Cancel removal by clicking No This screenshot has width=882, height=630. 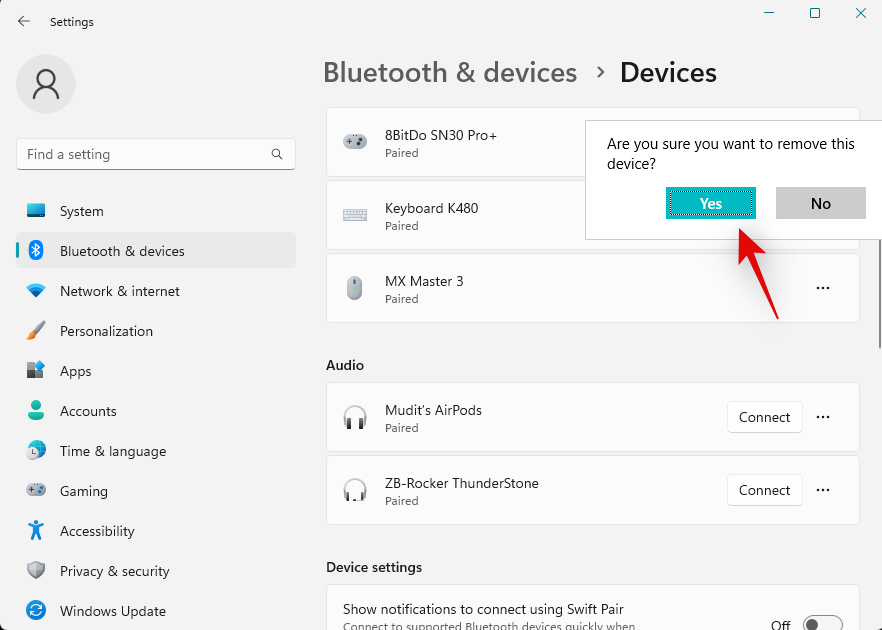pyautogui.click(x=821, y=203)
